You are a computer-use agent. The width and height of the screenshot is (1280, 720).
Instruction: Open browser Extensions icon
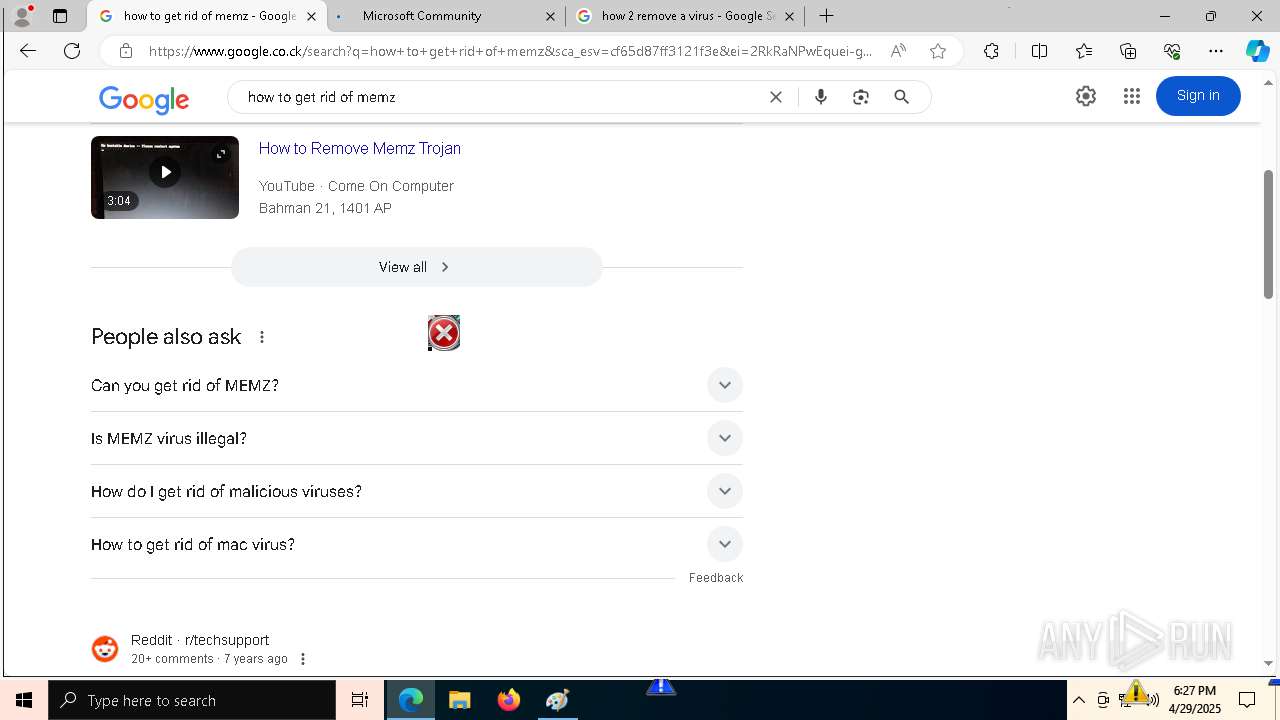coord(991,51)
